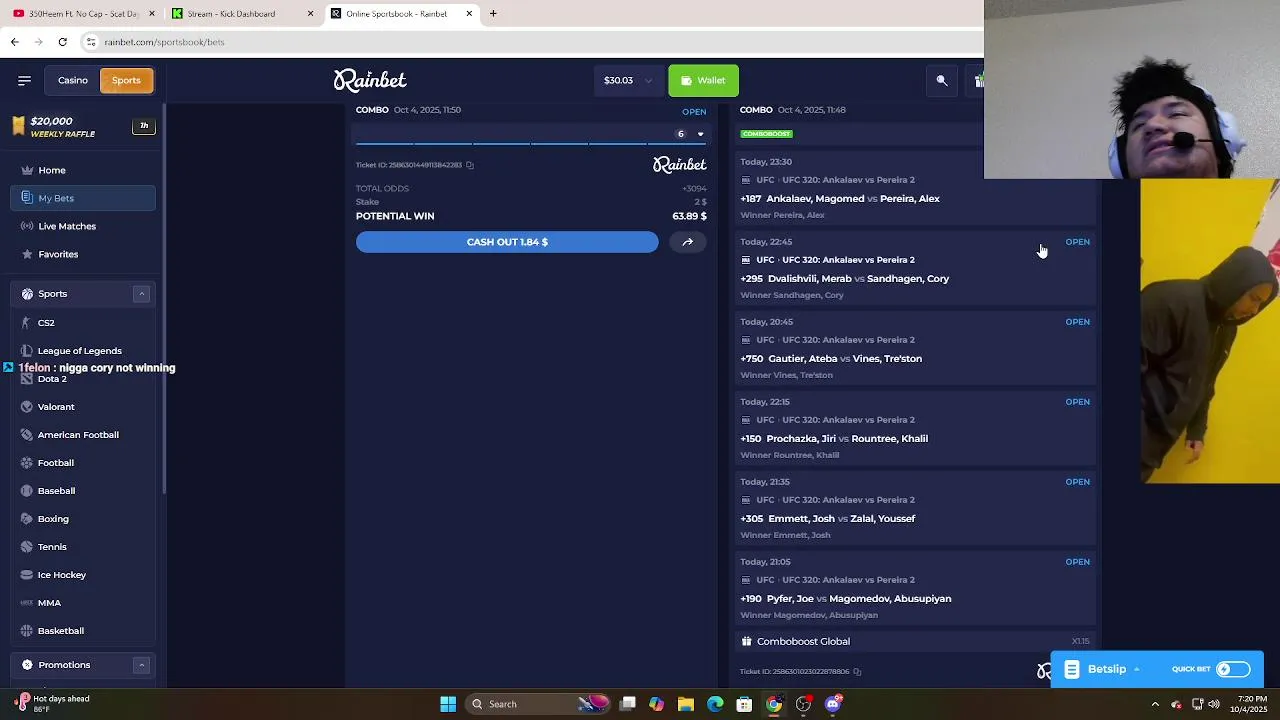Copy the second ticket ID at bottom

click(x=857, y=672)
